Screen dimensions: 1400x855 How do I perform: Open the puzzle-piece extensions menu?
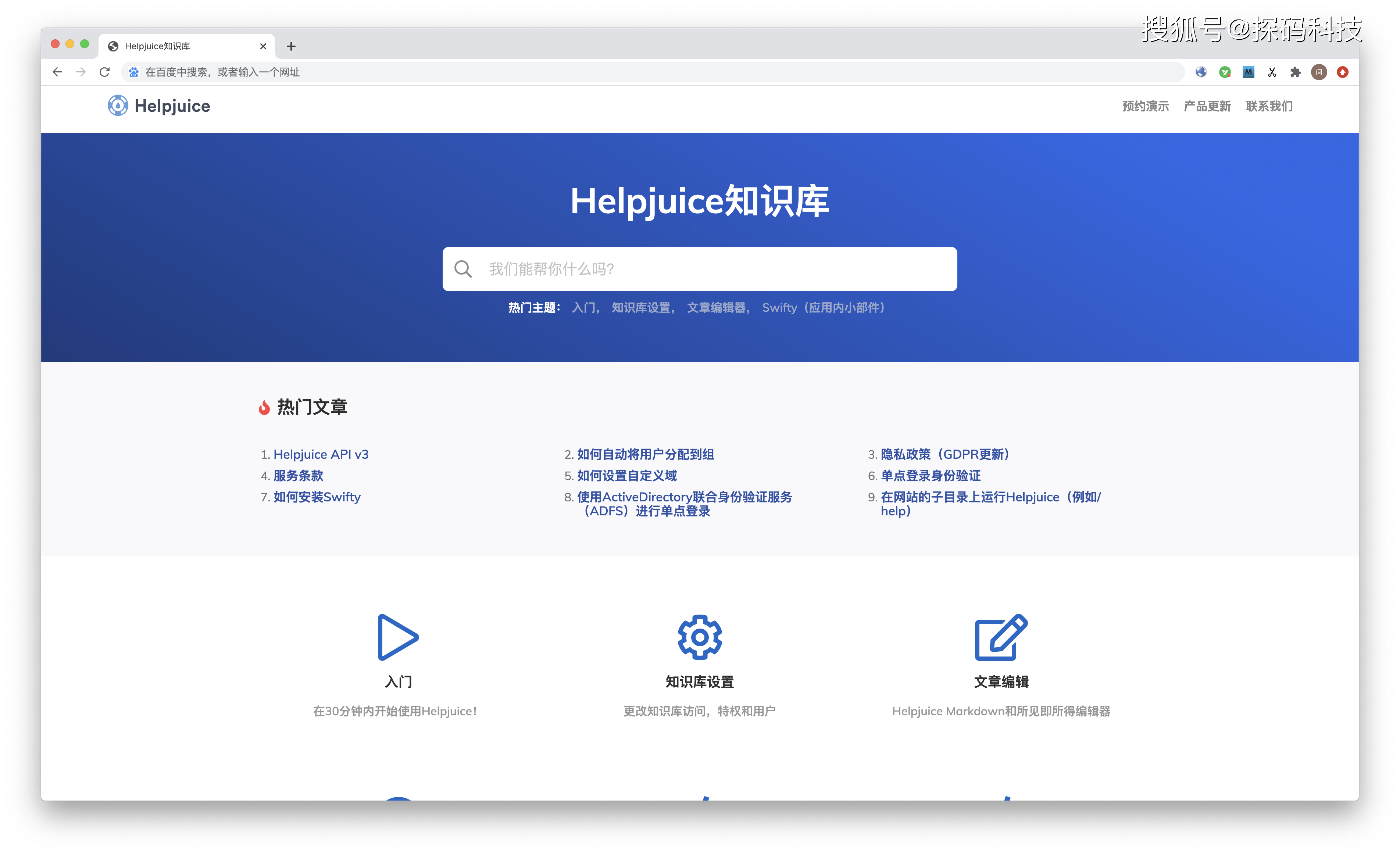click(x=1296, y=72)
